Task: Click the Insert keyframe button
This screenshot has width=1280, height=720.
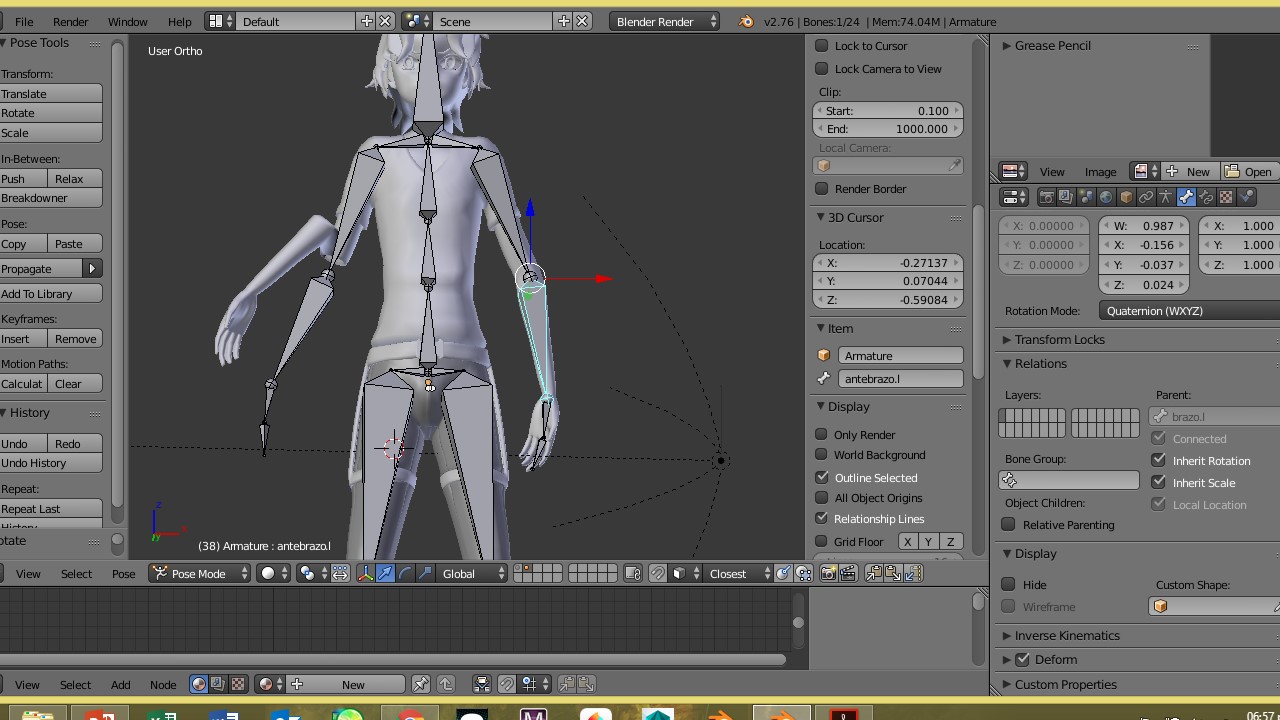Action: pos(23,339)
